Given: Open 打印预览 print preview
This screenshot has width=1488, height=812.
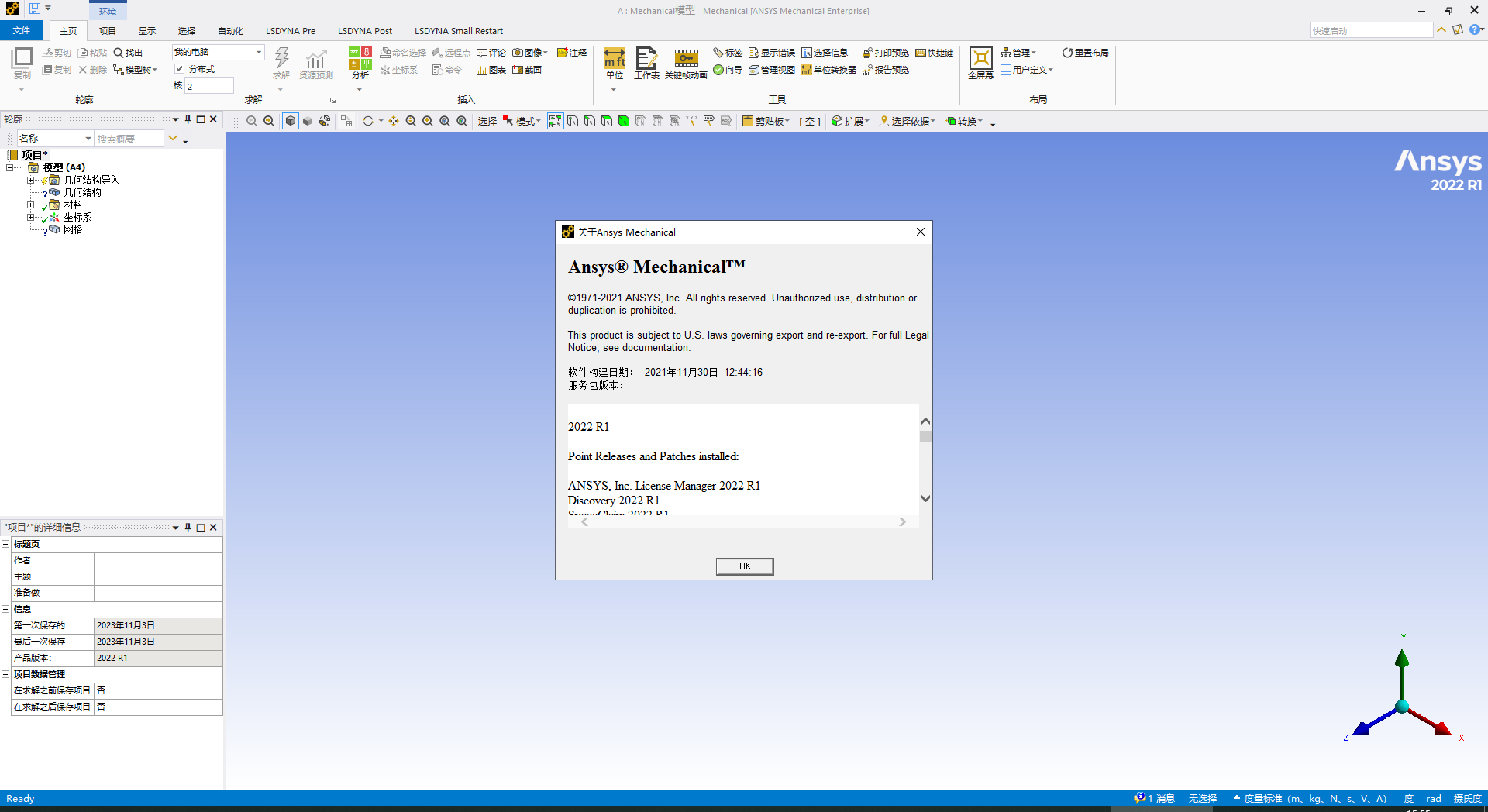Looking at the screenshot, I should click(x=885, y=53).
